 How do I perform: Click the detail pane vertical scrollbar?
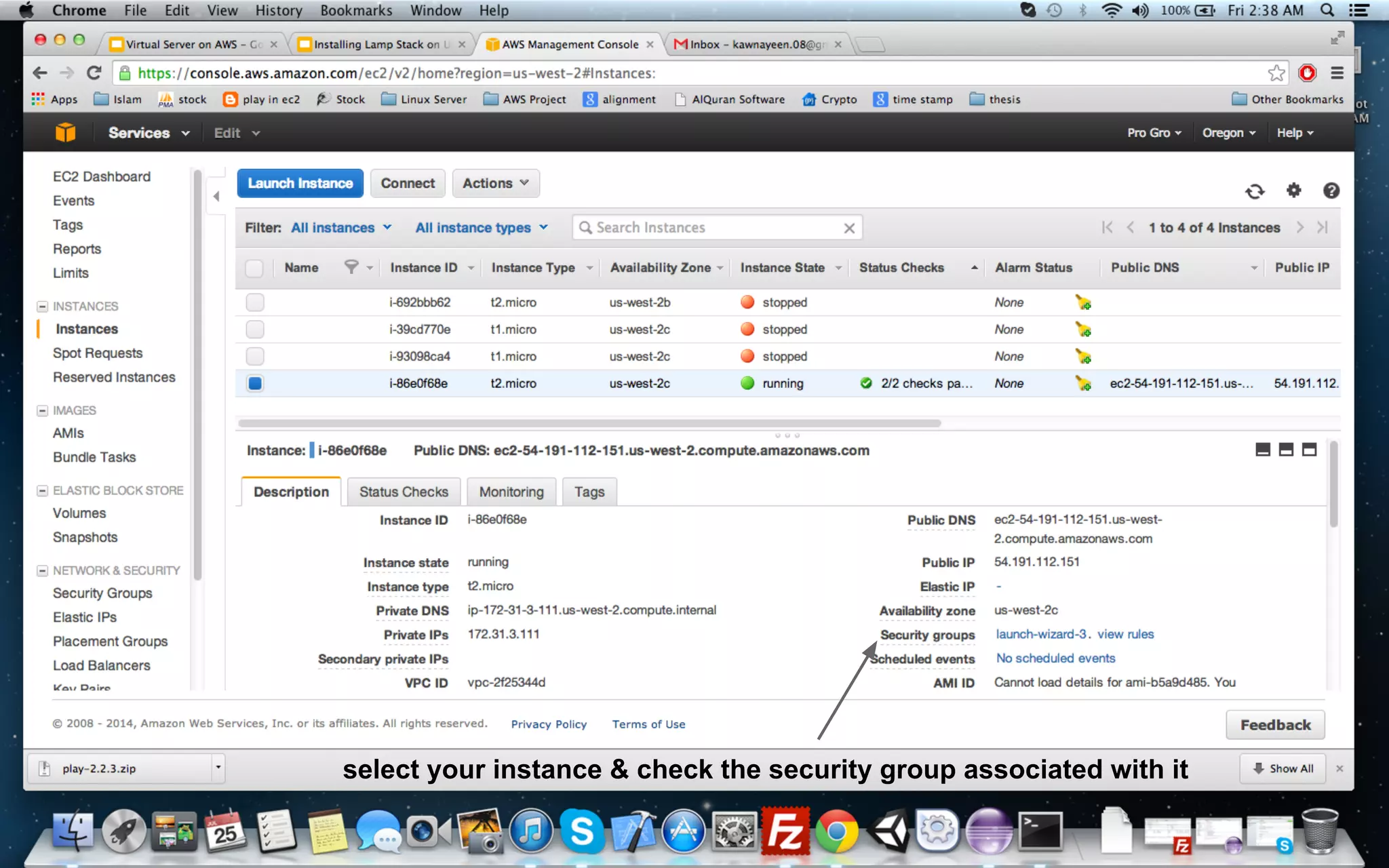(1333, 484)
